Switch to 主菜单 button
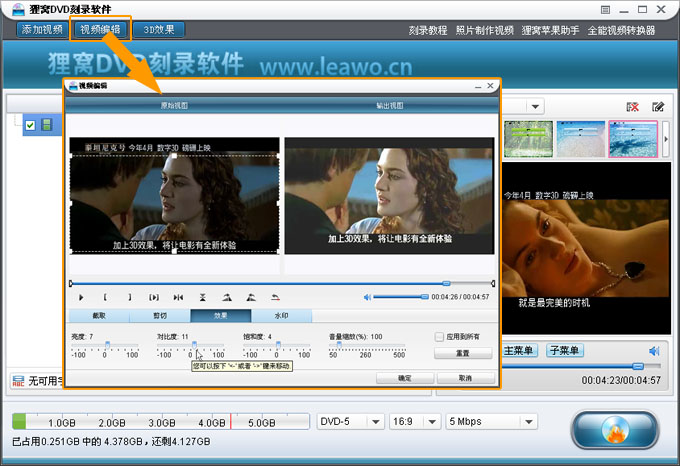The width and height of the screenshot is (680, 466). click(x=520, y=350)
